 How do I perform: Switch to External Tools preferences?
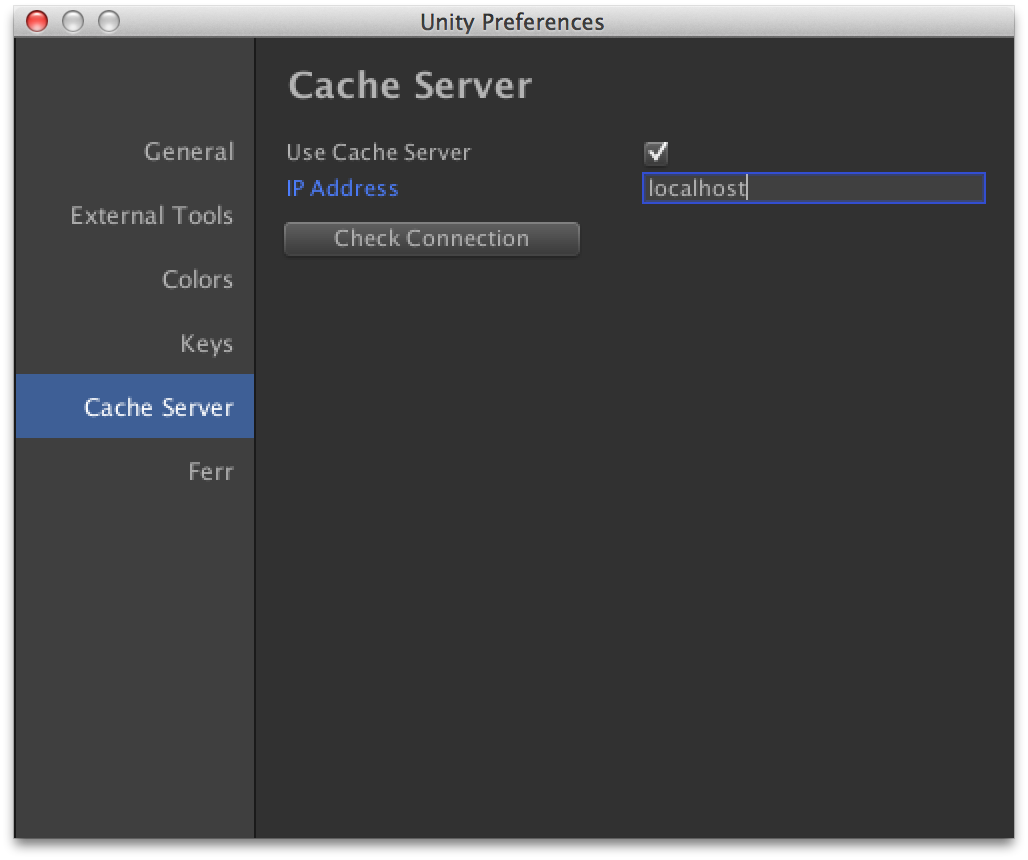[151, 216]
